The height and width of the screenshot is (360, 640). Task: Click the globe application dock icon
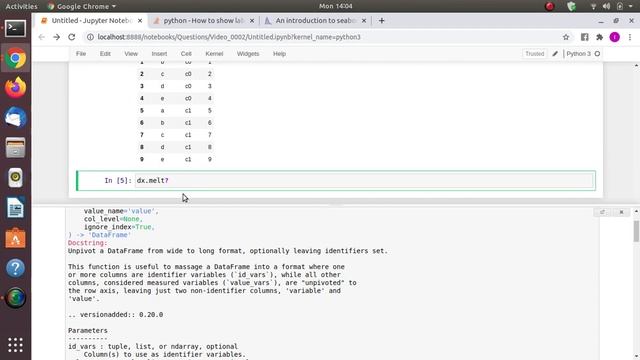[15, 298]
